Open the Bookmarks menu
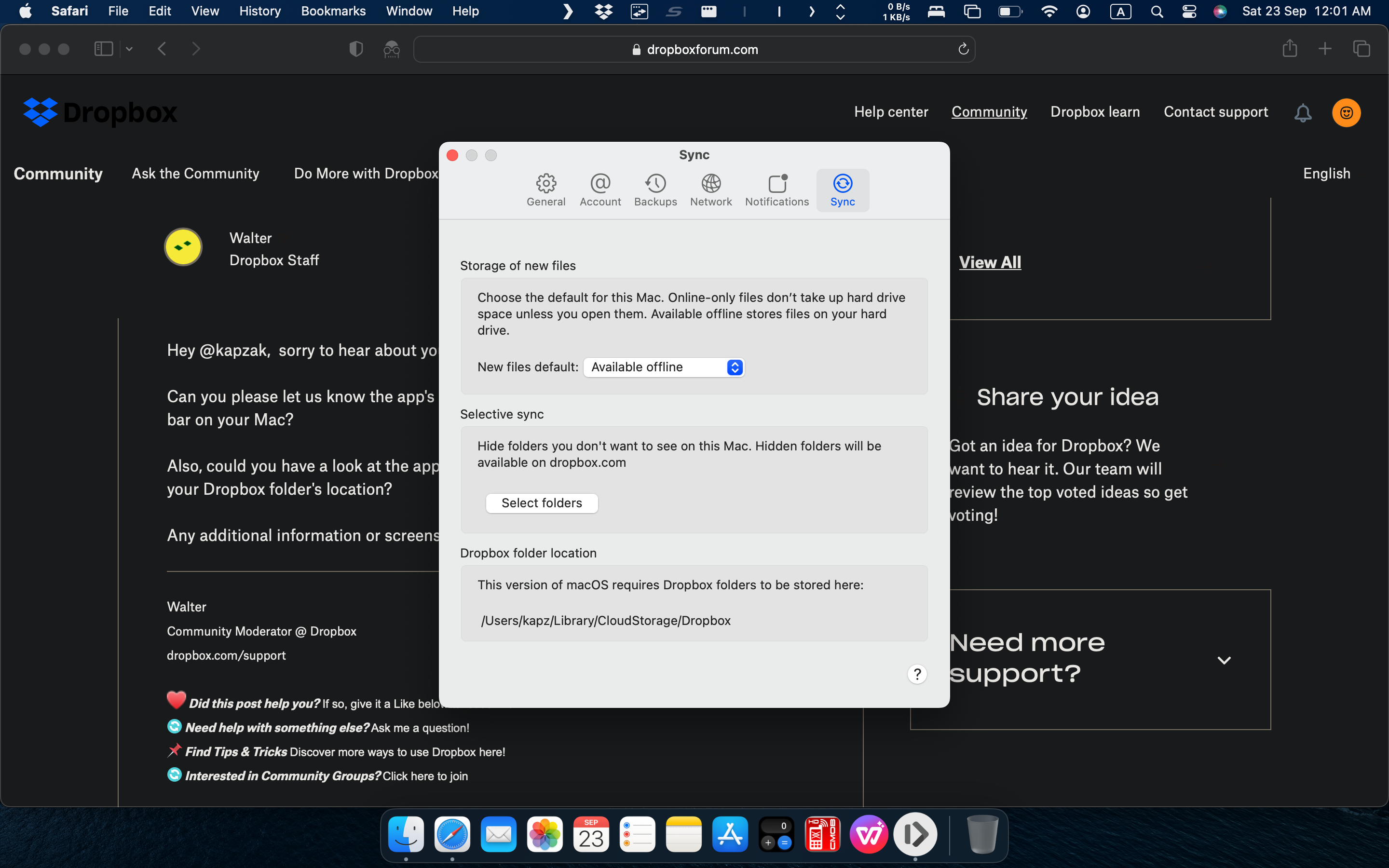This screenshot has height=868, width=1389. pyautogui.click(x=333, y=11)
